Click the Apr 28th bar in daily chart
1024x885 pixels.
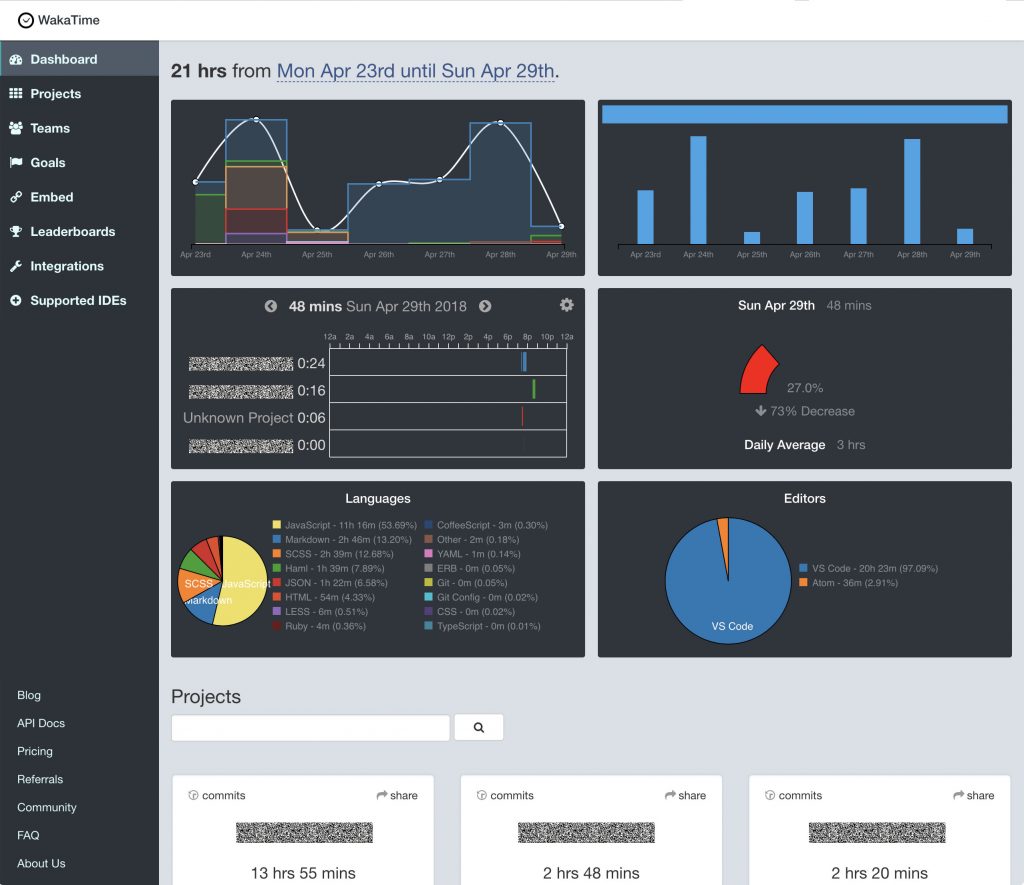coord(912,191)
